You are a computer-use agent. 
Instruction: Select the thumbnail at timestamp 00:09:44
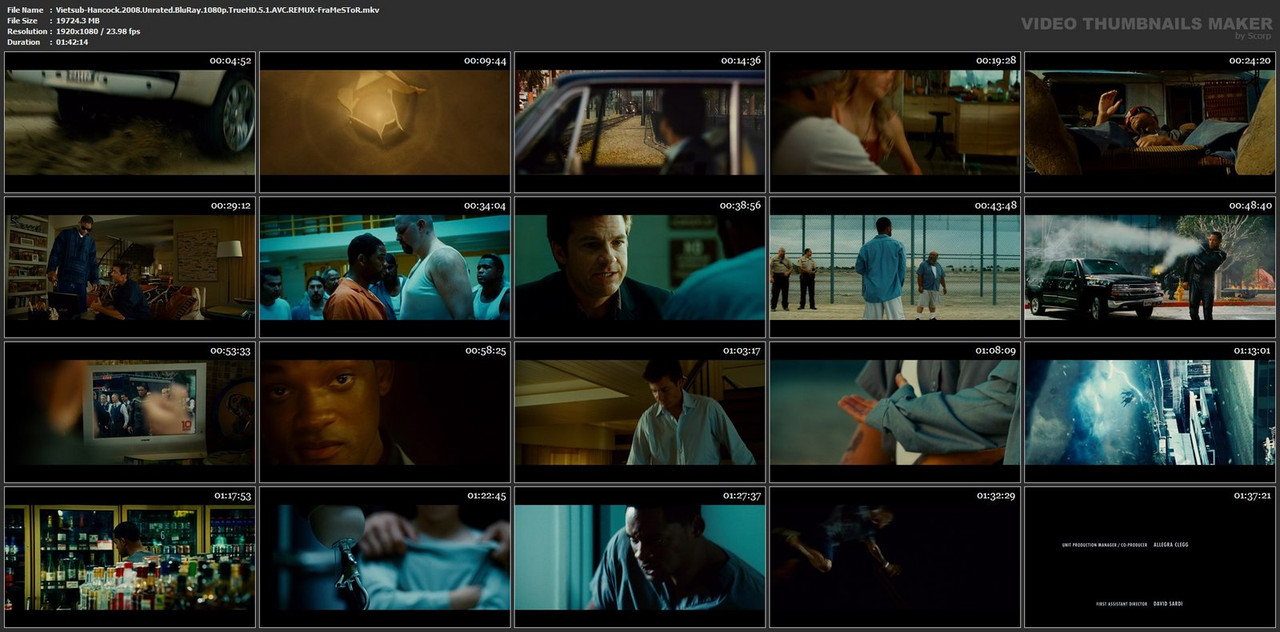click(x=385, y=121)
